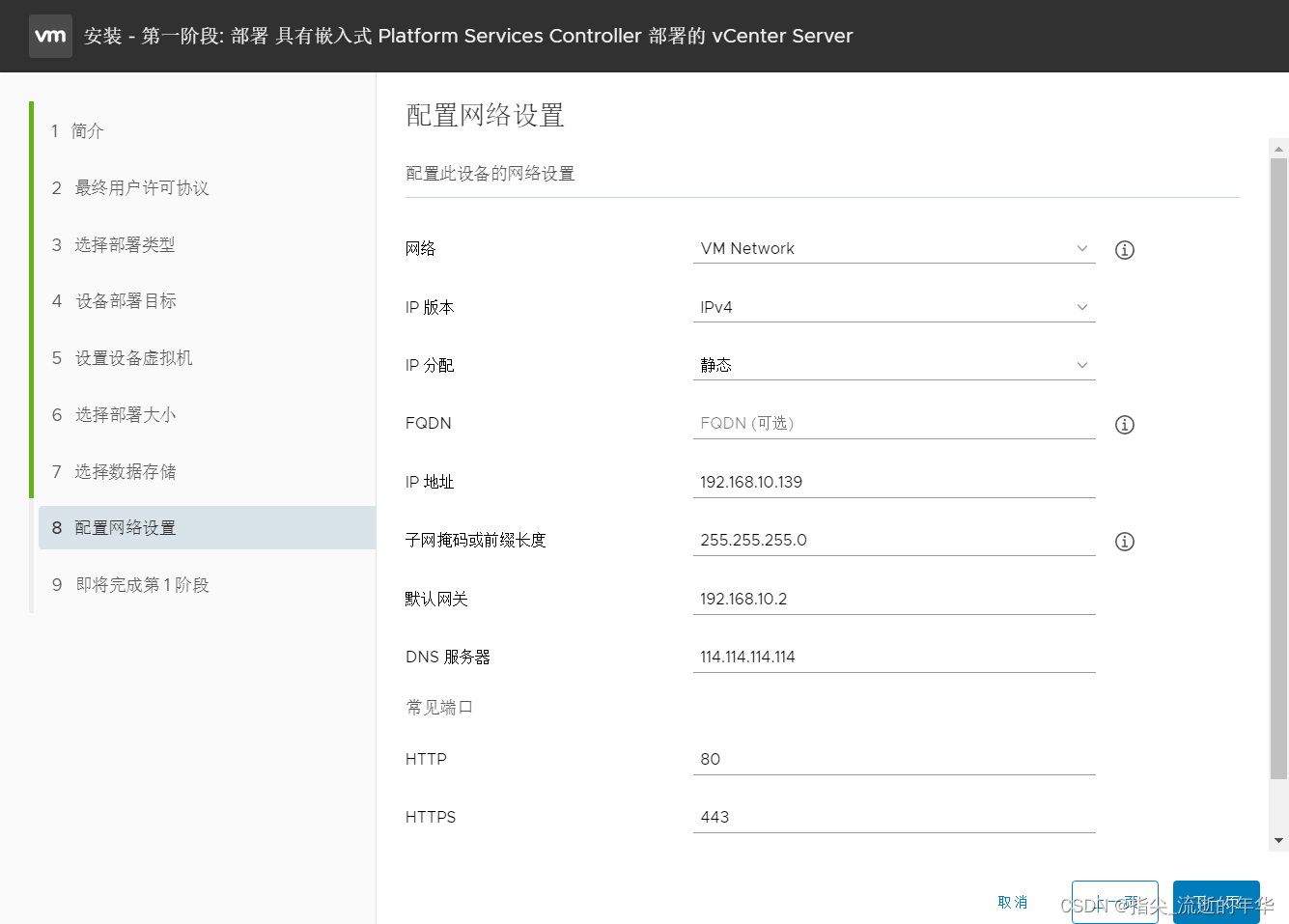The image size is (1289, 924).
Task: Show info for 子网掩码或前缀长度 field
Action: coord(1125,542)
